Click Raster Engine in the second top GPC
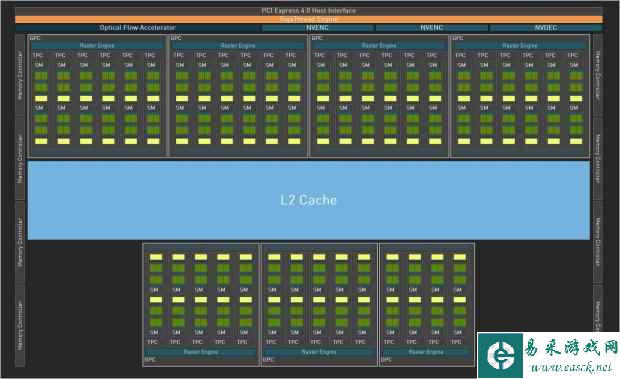Screen dimensions: 620x379 click(x=238, y=45)
